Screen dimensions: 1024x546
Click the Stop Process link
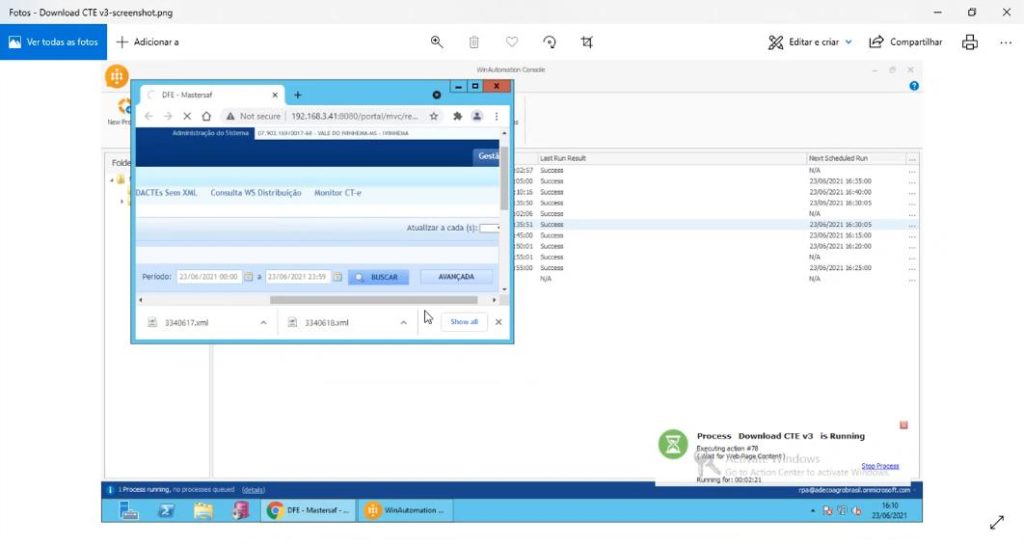click(x=880, y=466)
